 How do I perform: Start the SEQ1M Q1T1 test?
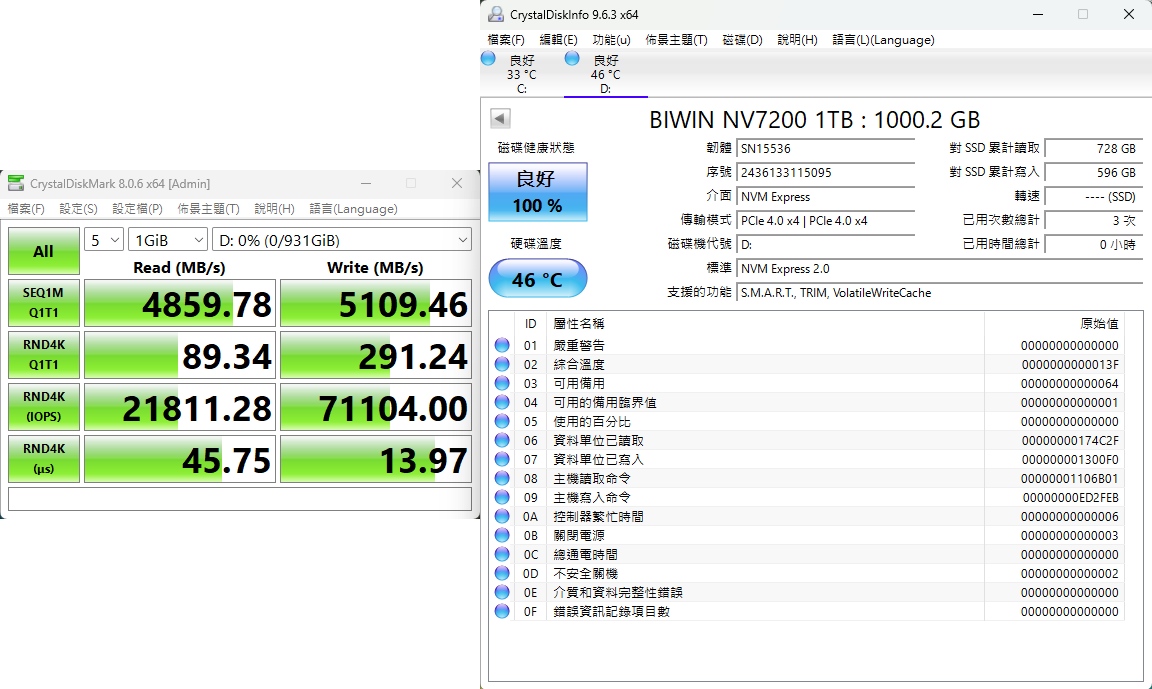click(x=44, y=303)
